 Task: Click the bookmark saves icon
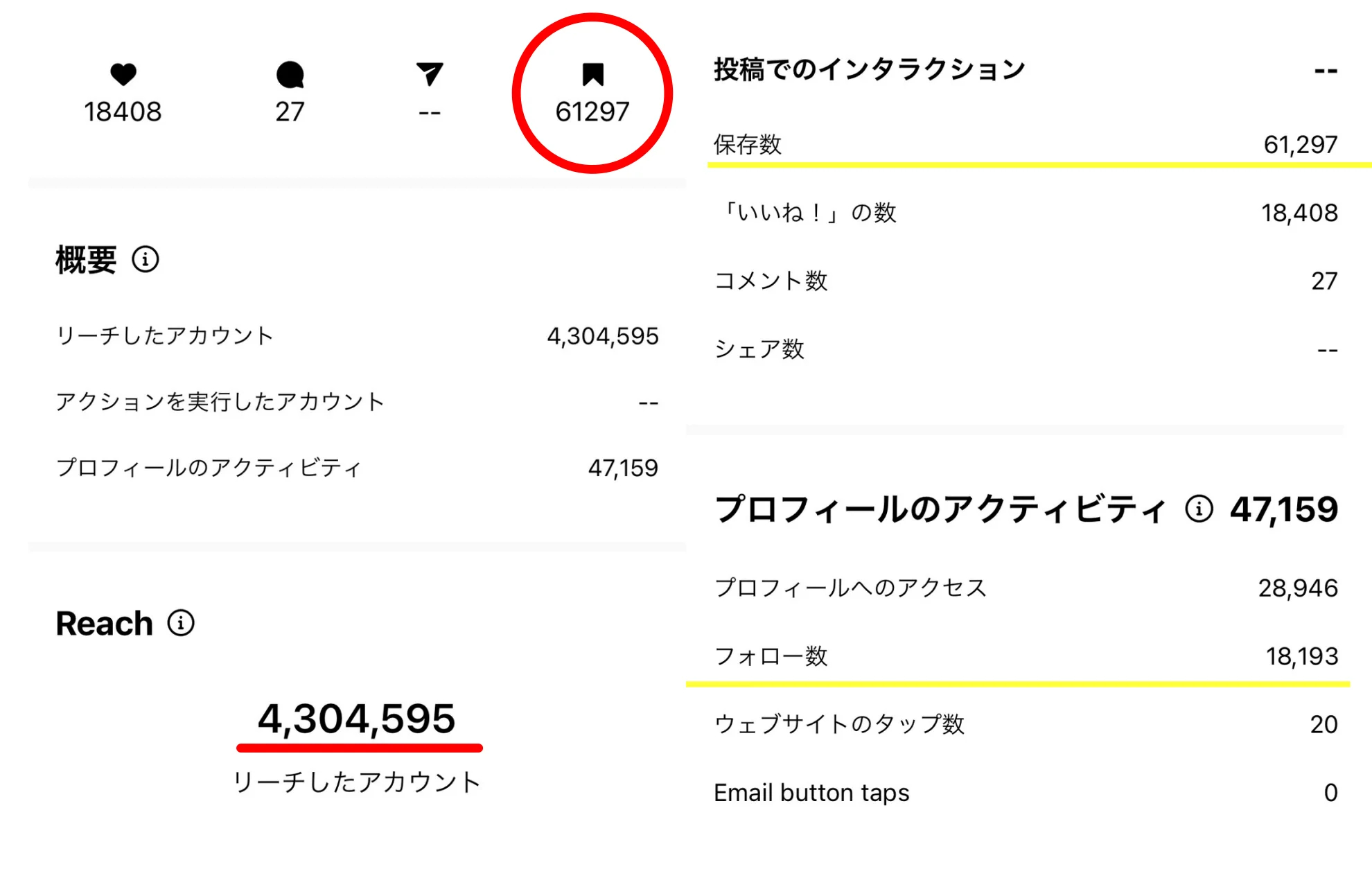[x=593, y=74]
